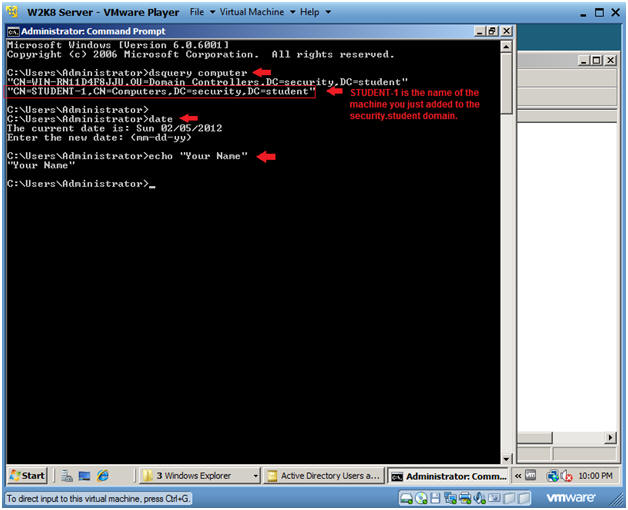Click 'The current date is: Sun 02/05/2012'

pos(115,128)
